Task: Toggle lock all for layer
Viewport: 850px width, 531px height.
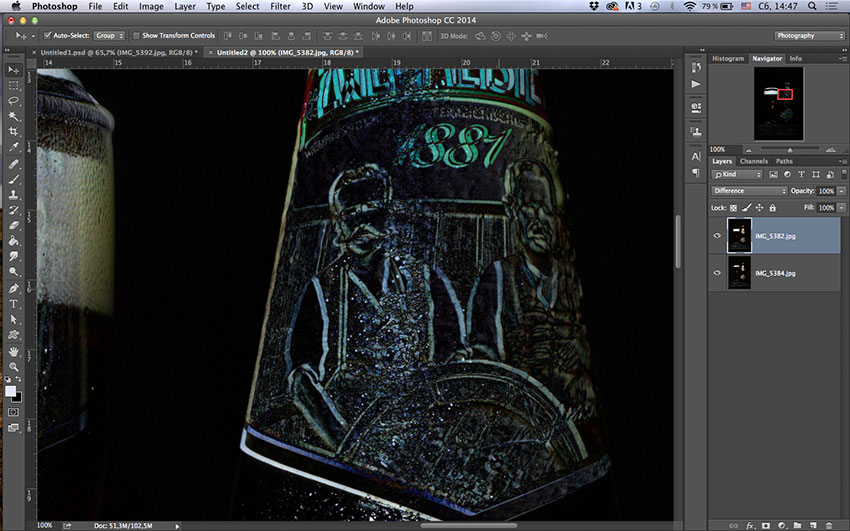Action: pyautogui.click(x=772, y=208)
